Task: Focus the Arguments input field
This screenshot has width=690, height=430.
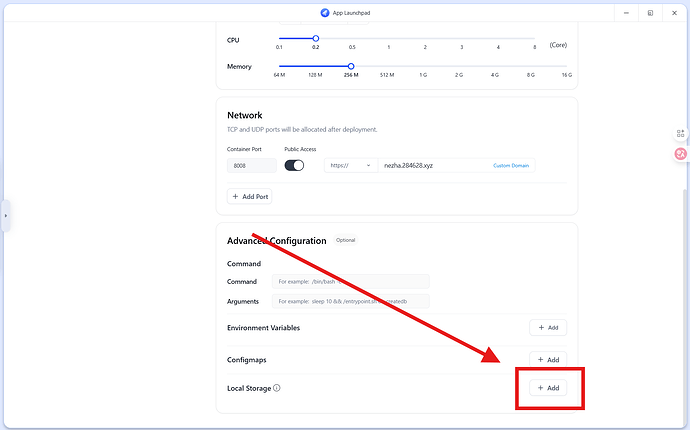Action: tap(351, 301)
